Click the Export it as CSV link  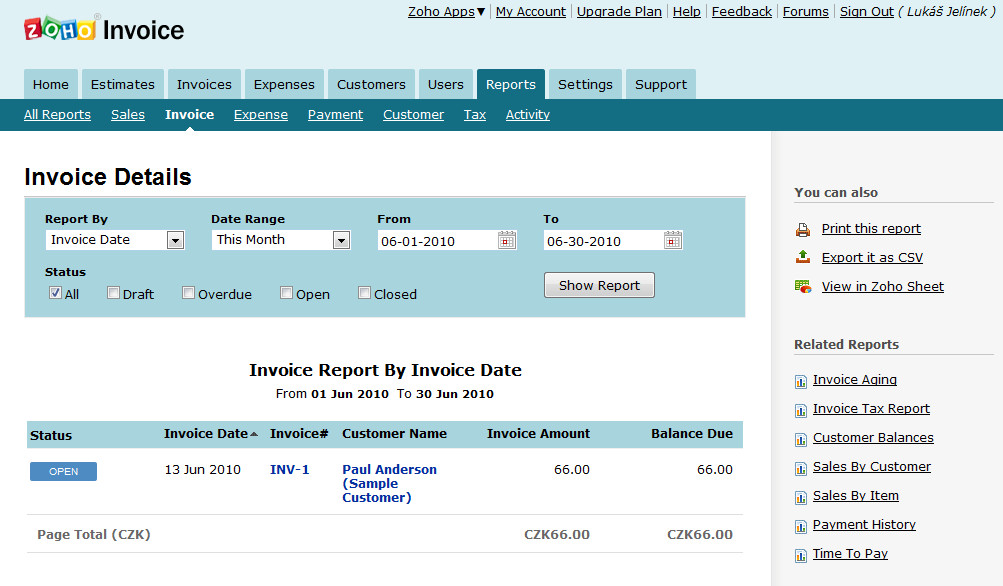[x=873, y=257]
